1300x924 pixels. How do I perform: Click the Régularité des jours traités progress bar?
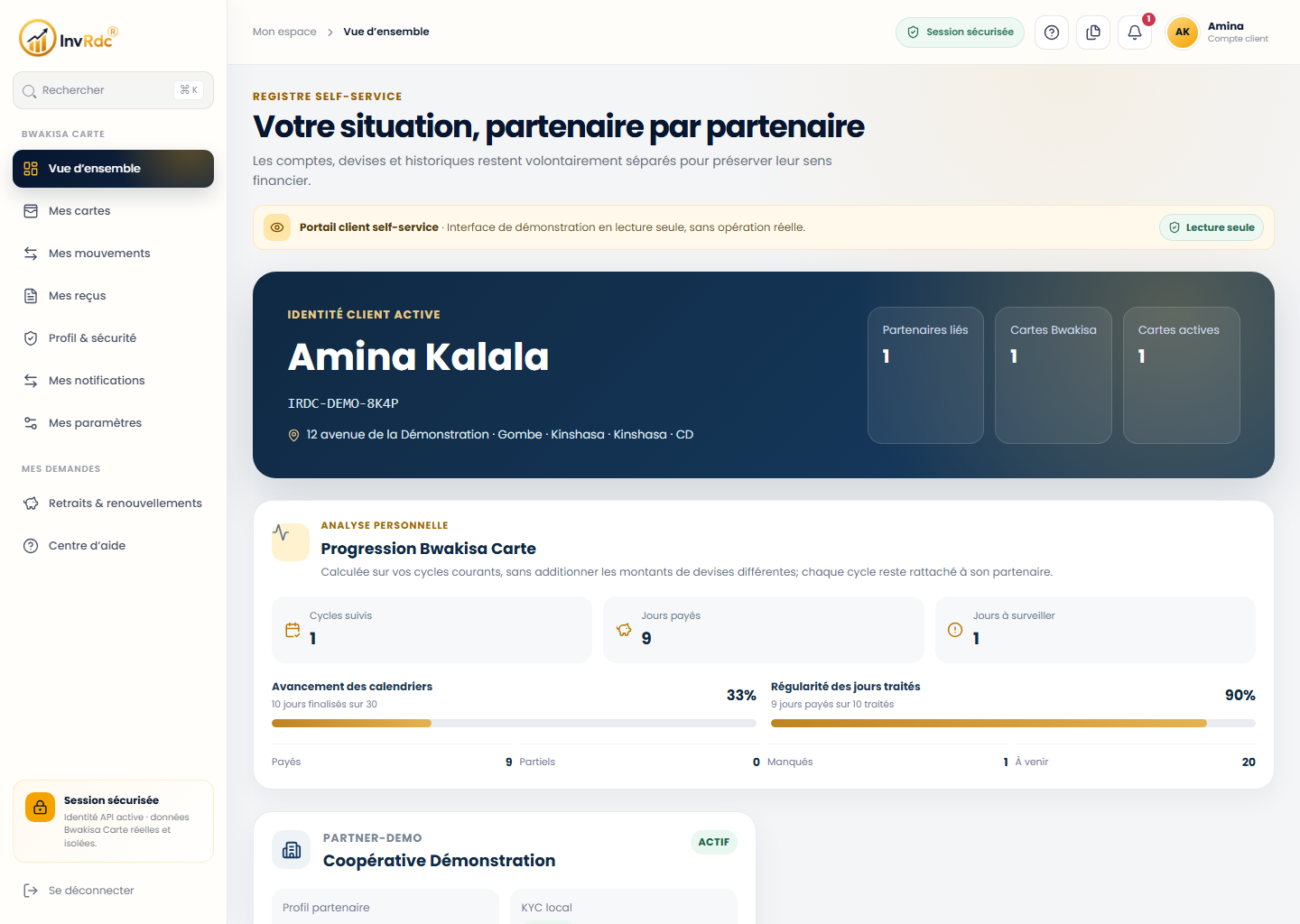(1013, 724)
